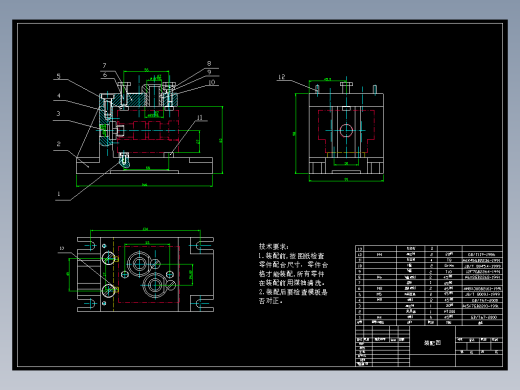
Task: Click part balloon number 3
Action: pos(58,114)
